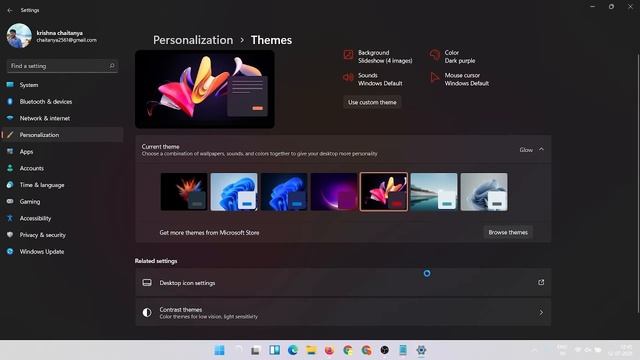Click the krishna chaitanya account name
Image resolution: width=640 pixels, height=360 pixels.
pos(60,33)
